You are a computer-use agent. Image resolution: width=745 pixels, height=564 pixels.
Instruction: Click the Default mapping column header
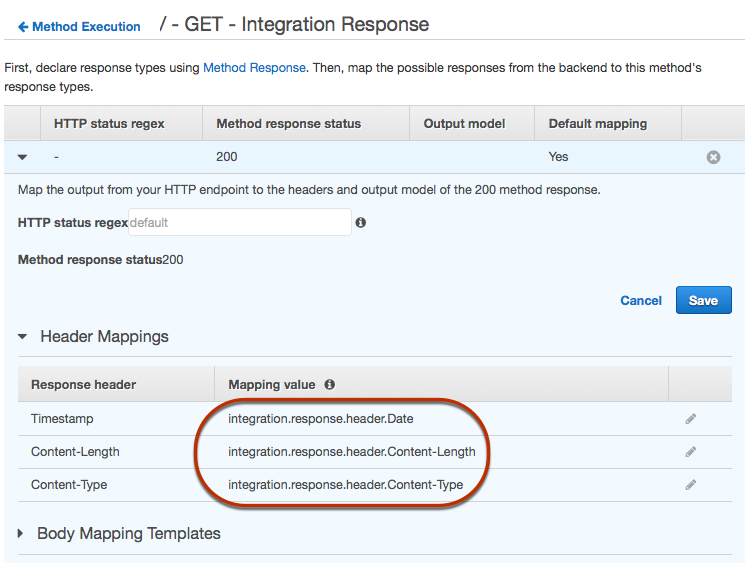click(x=597, y=124)
